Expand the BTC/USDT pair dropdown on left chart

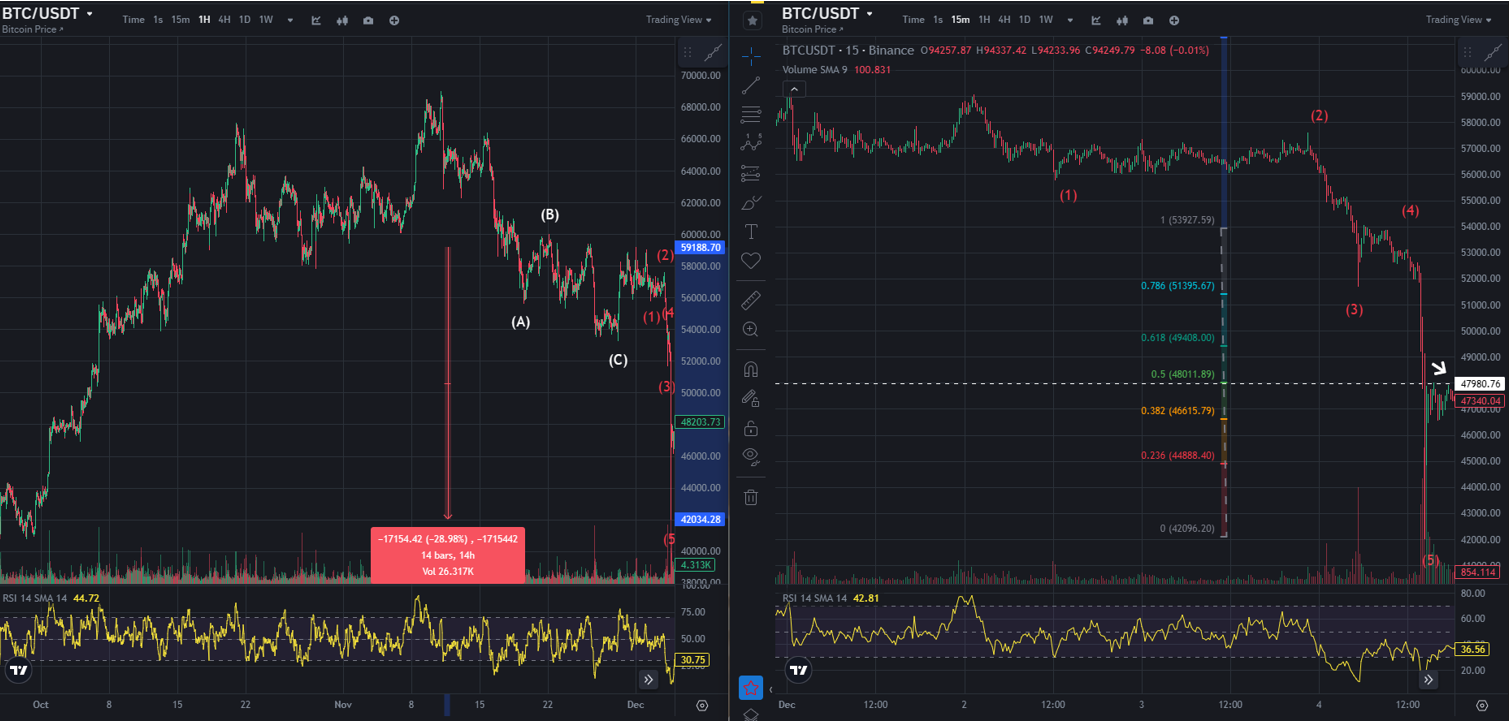(90, 14)
